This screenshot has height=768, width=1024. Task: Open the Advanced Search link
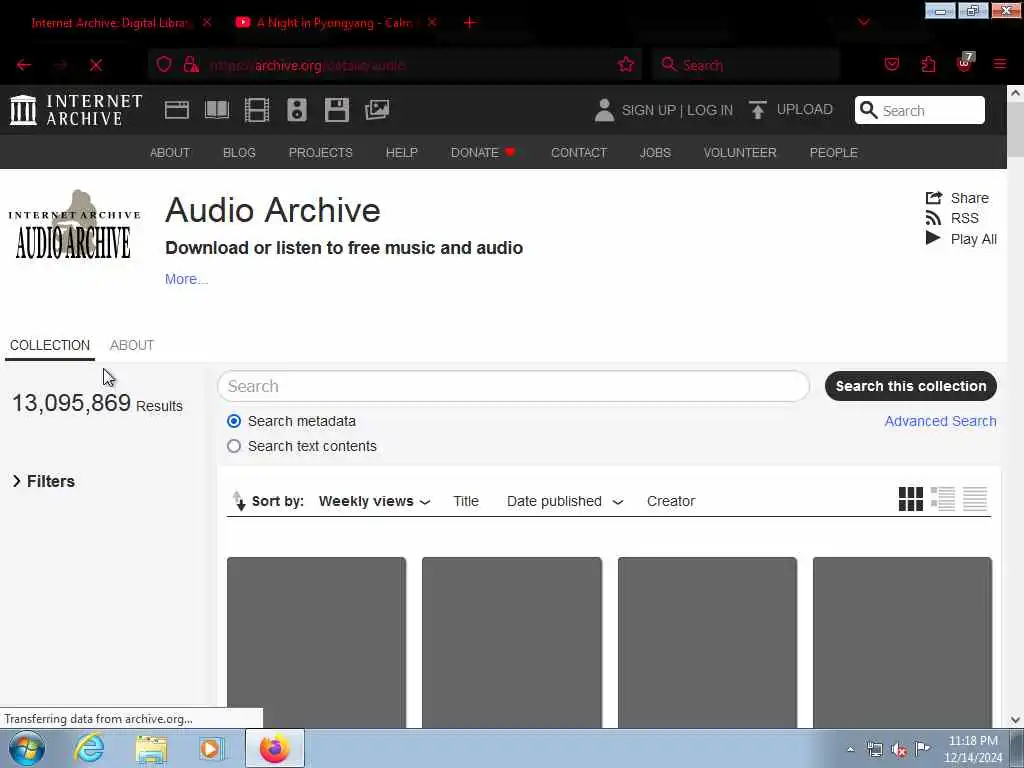point(940,421)
